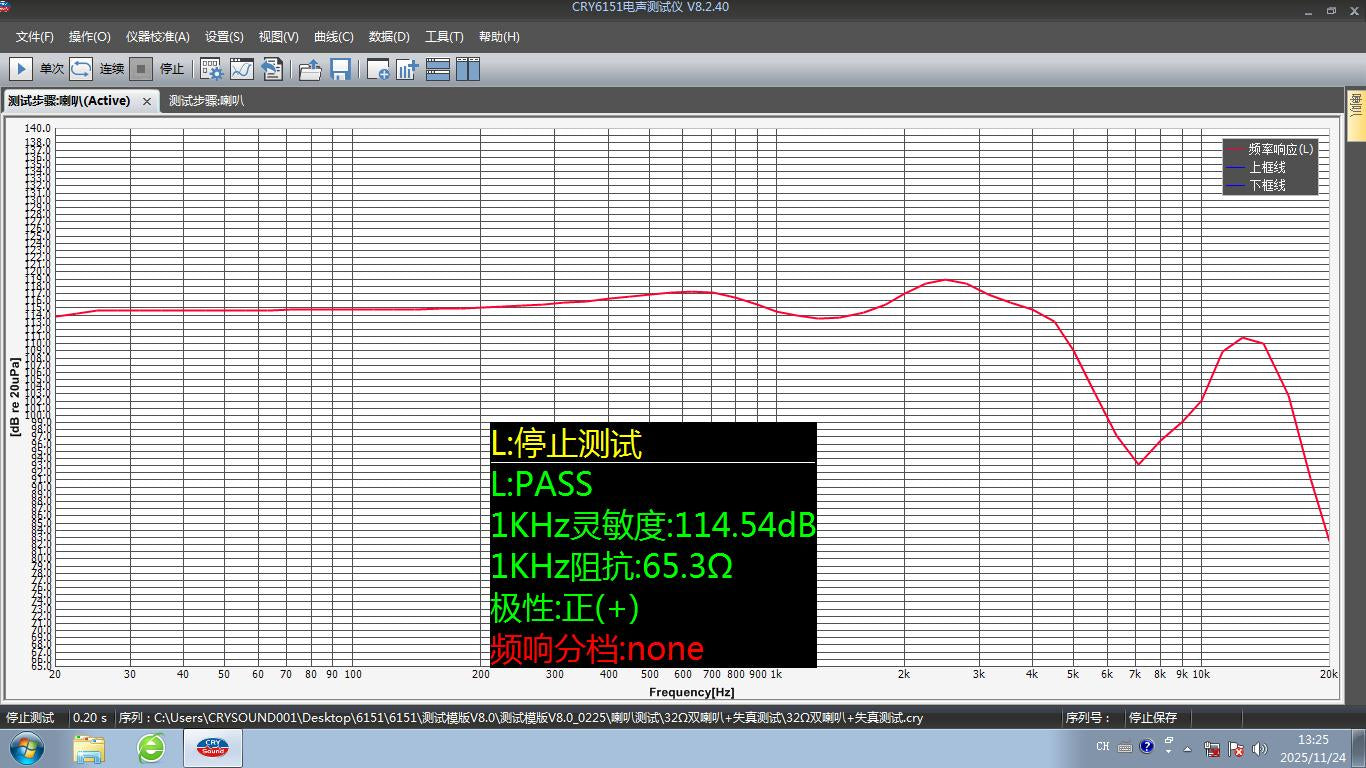The width and height of the screenshot is (1366, 768).
Task: Switch to the inactive 测试步骤:喇叭 tab
Action: coord(206,101)
